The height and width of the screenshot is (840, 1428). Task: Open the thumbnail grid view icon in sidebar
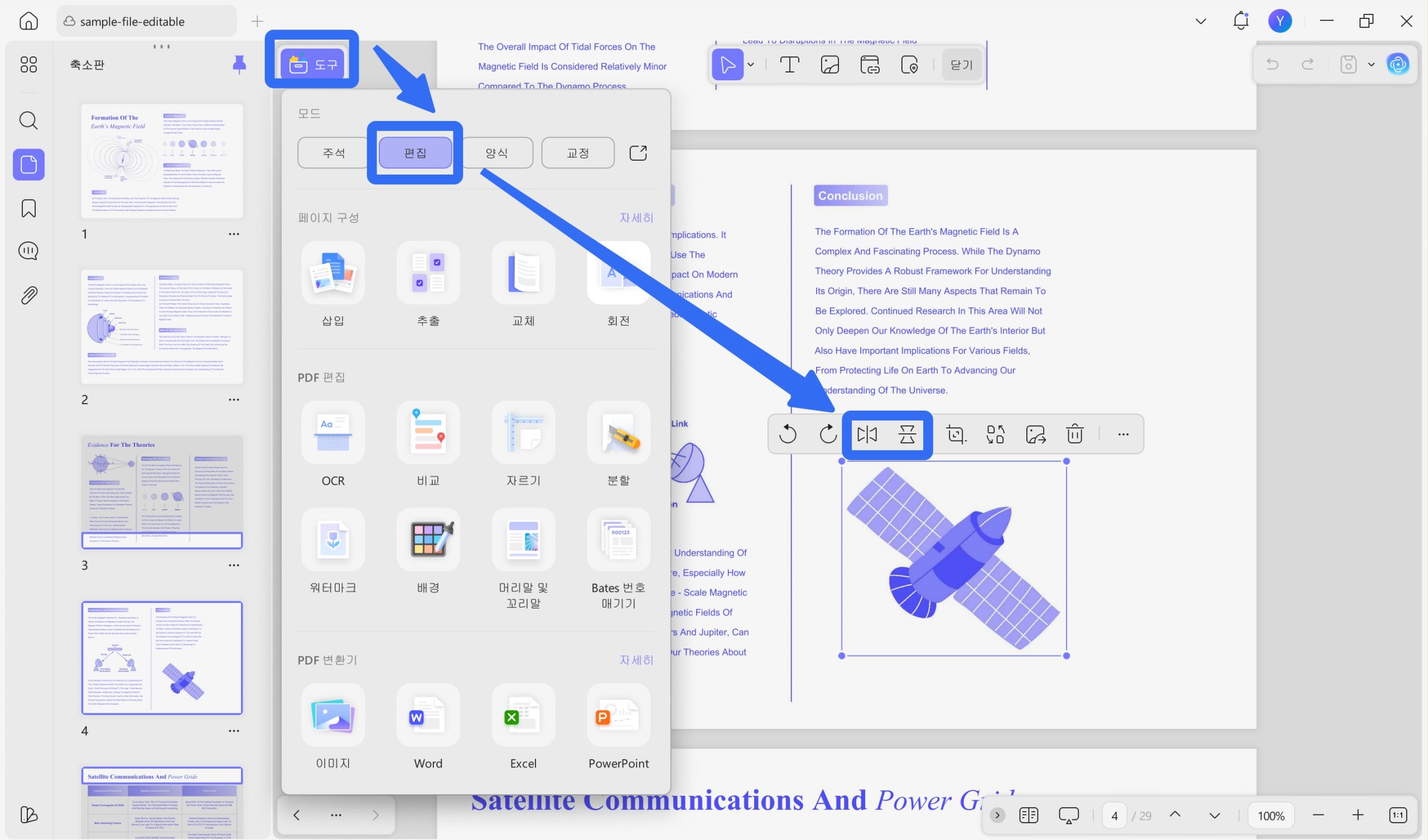[x=28, y=65]
